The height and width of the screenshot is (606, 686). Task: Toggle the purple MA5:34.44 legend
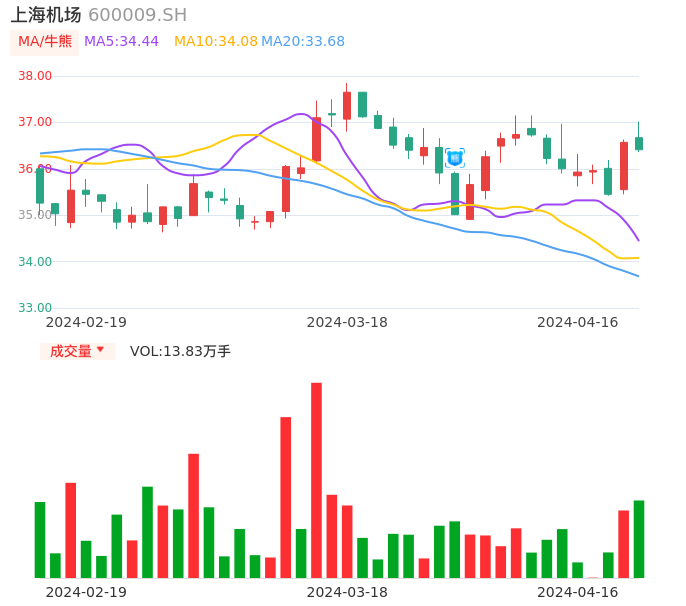pos(121,42)
